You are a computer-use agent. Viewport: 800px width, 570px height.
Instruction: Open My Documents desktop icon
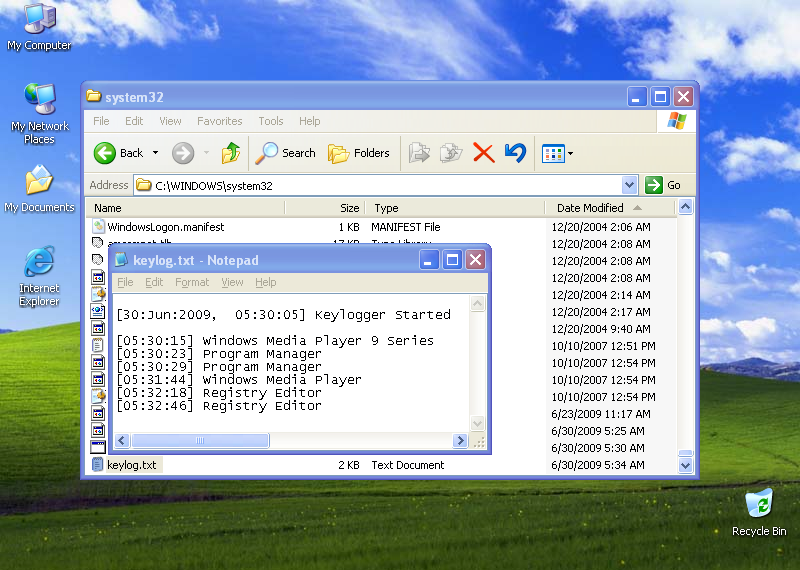(x=39, y=189)
